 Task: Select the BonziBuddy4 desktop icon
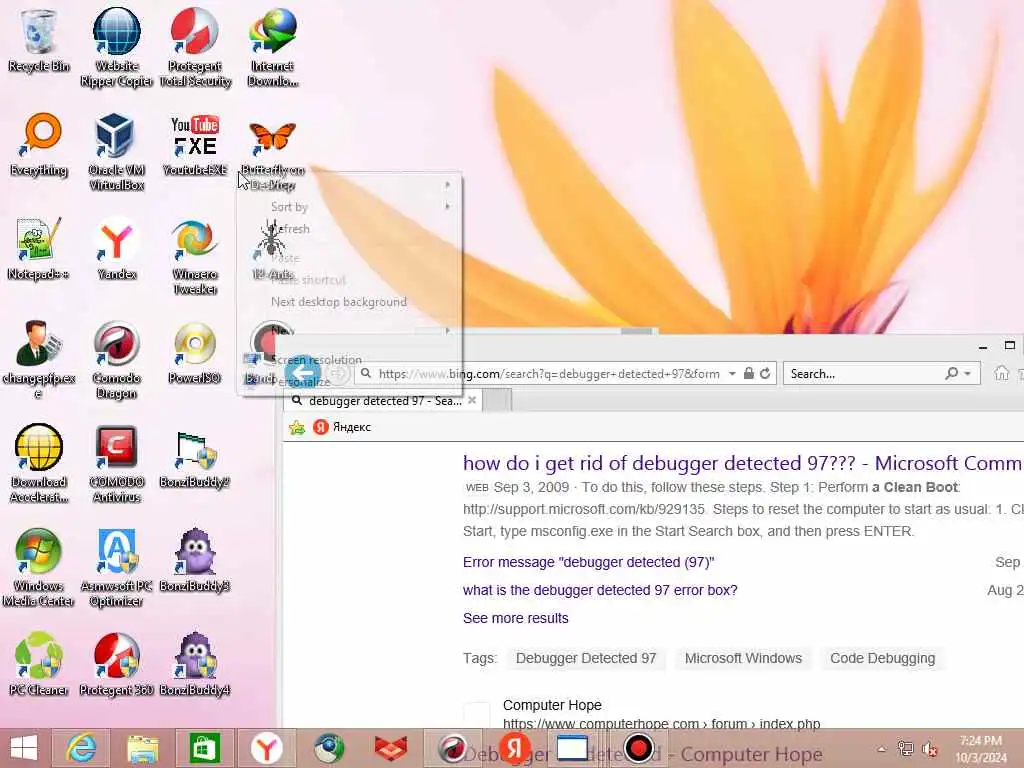(x=195, y=664)
